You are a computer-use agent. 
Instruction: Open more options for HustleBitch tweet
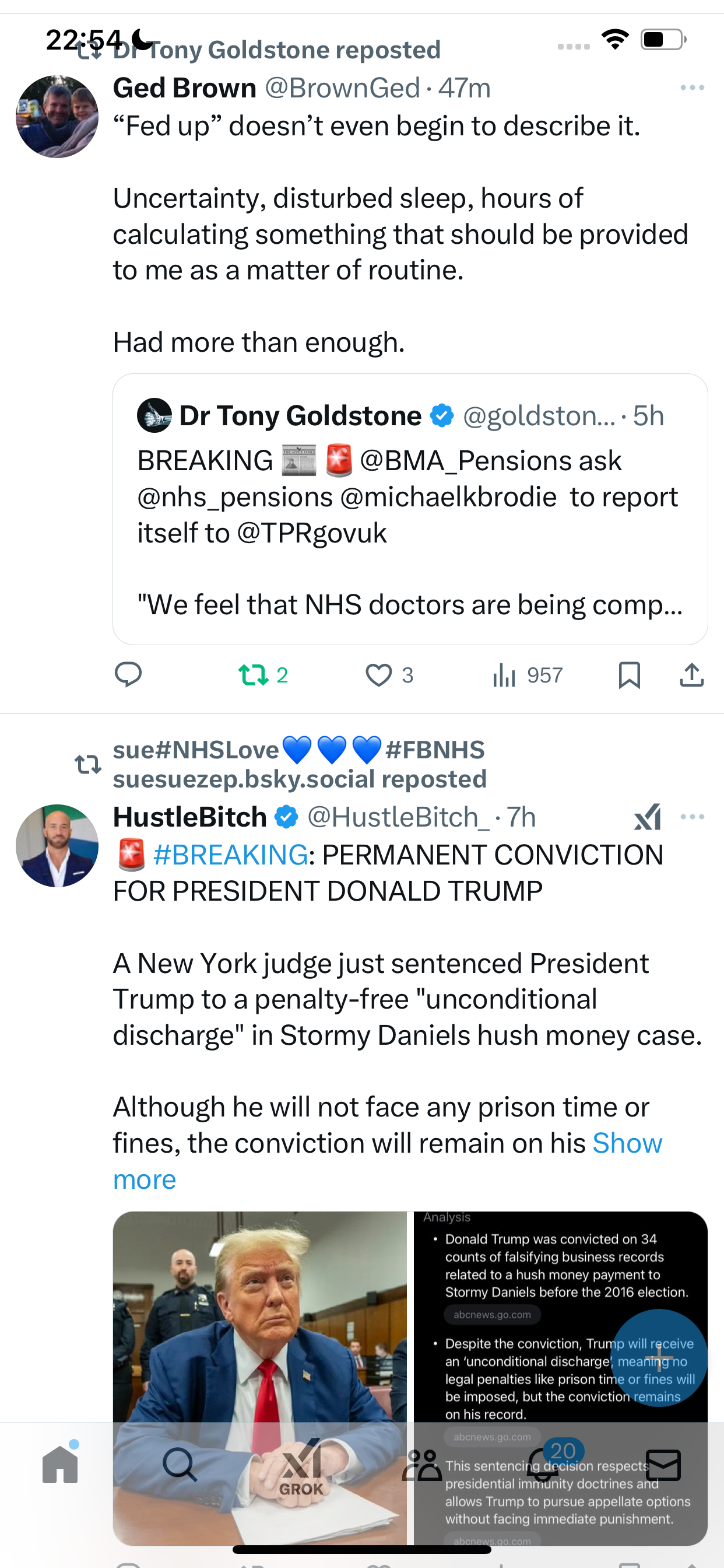tap(693, 816)
